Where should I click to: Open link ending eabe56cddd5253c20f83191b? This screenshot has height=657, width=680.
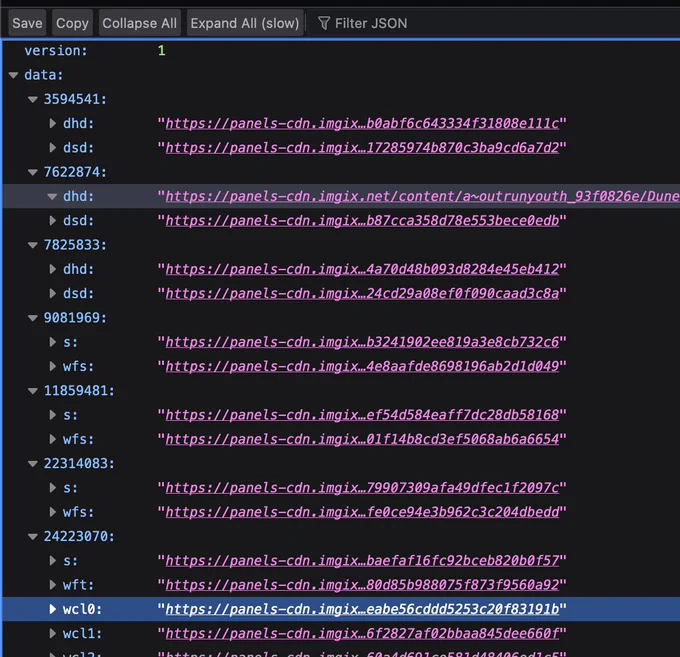(x=362, y=610)
